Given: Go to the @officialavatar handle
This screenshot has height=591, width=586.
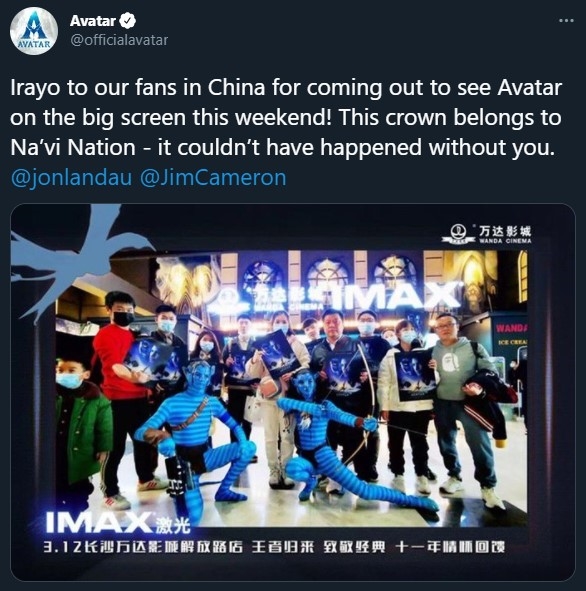Looking at the screenshot, I should [x=119, y=40].
